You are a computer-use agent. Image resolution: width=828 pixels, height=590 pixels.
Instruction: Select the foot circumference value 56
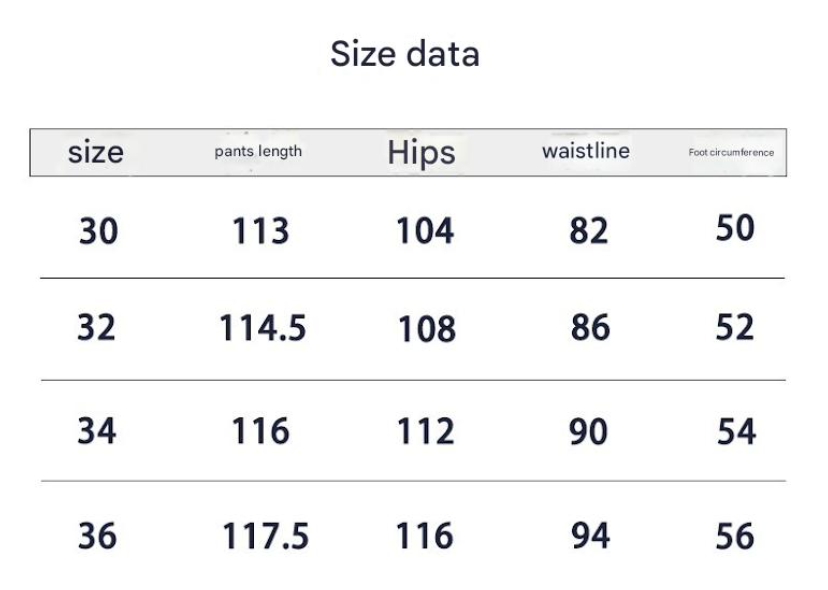click(735, 537)
